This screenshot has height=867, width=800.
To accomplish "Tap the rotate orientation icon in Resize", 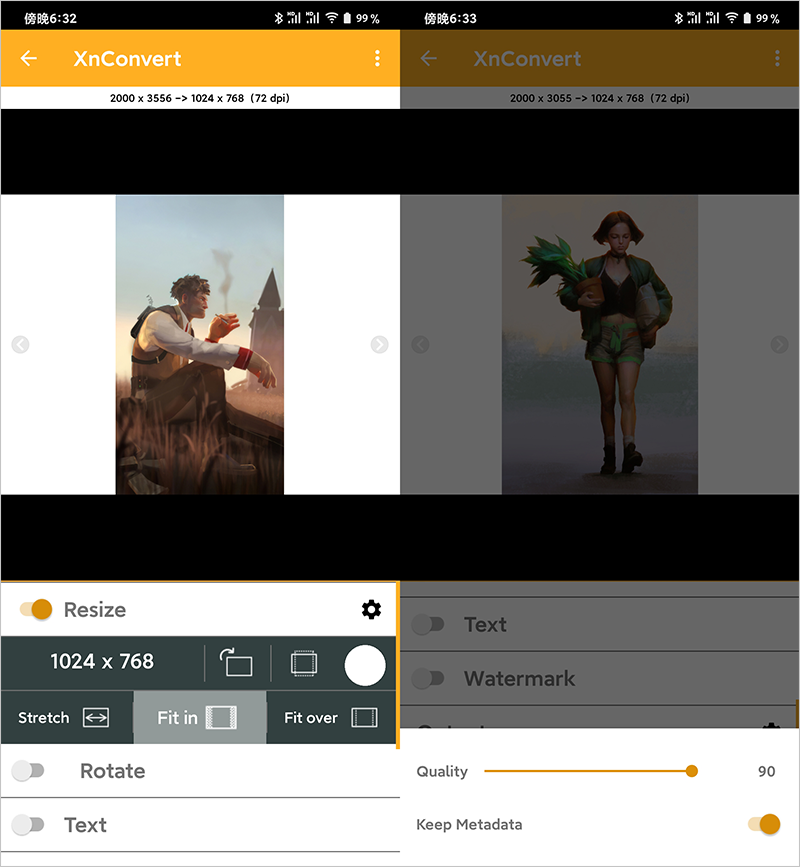I will [237, 662].
